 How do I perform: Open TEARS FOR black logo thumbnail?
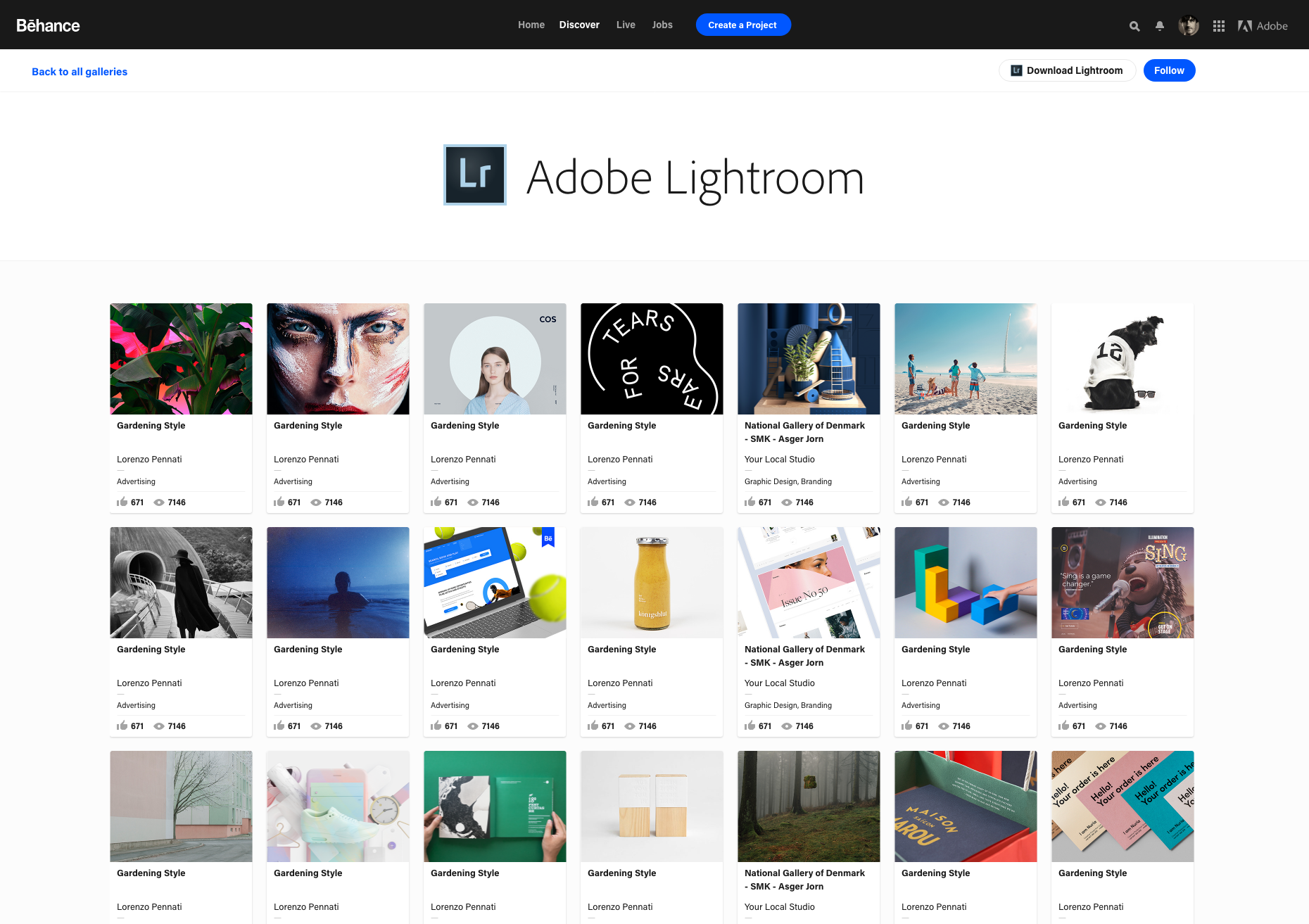pyautogui.click(x=652, y=359)
